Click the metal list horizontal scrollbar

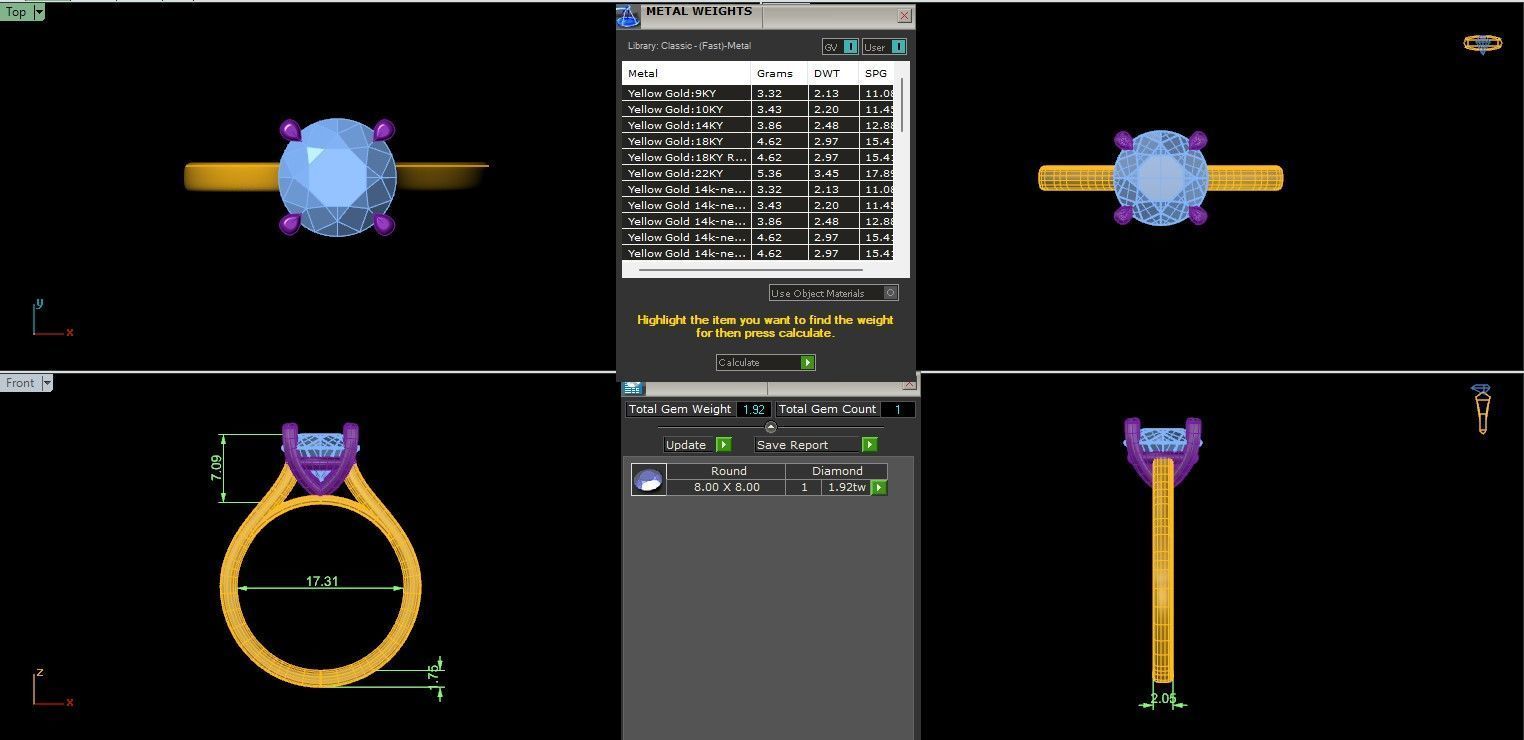pos(750,270)
